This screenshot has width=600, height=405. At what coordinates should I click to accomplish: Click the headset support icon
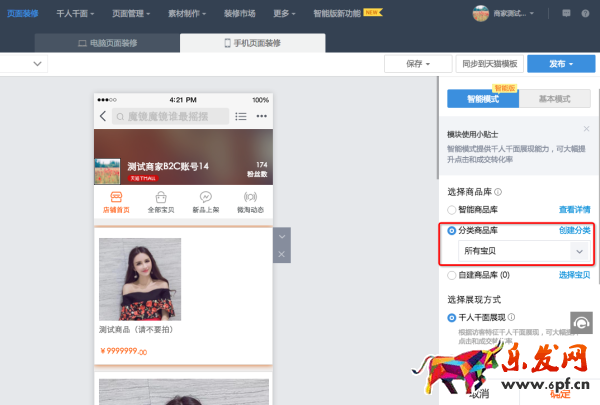pos(581,323)
